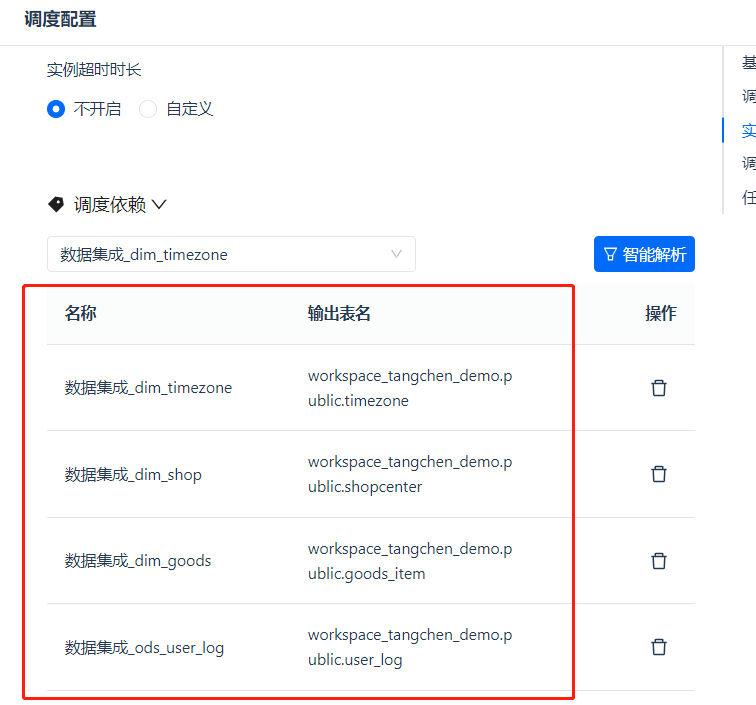This screenshot has height=705, width=756.
Task: Remove the 数据集成_ods_user_log row via trash icon
Action: pyautogui.click(x=659, y=647)
